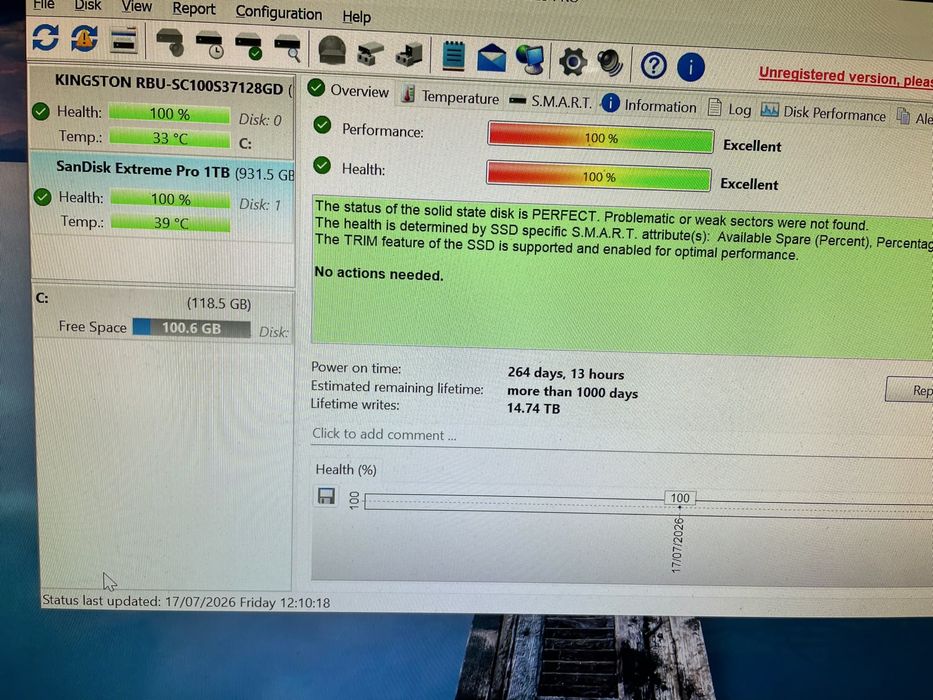Open the File menu

44,5
